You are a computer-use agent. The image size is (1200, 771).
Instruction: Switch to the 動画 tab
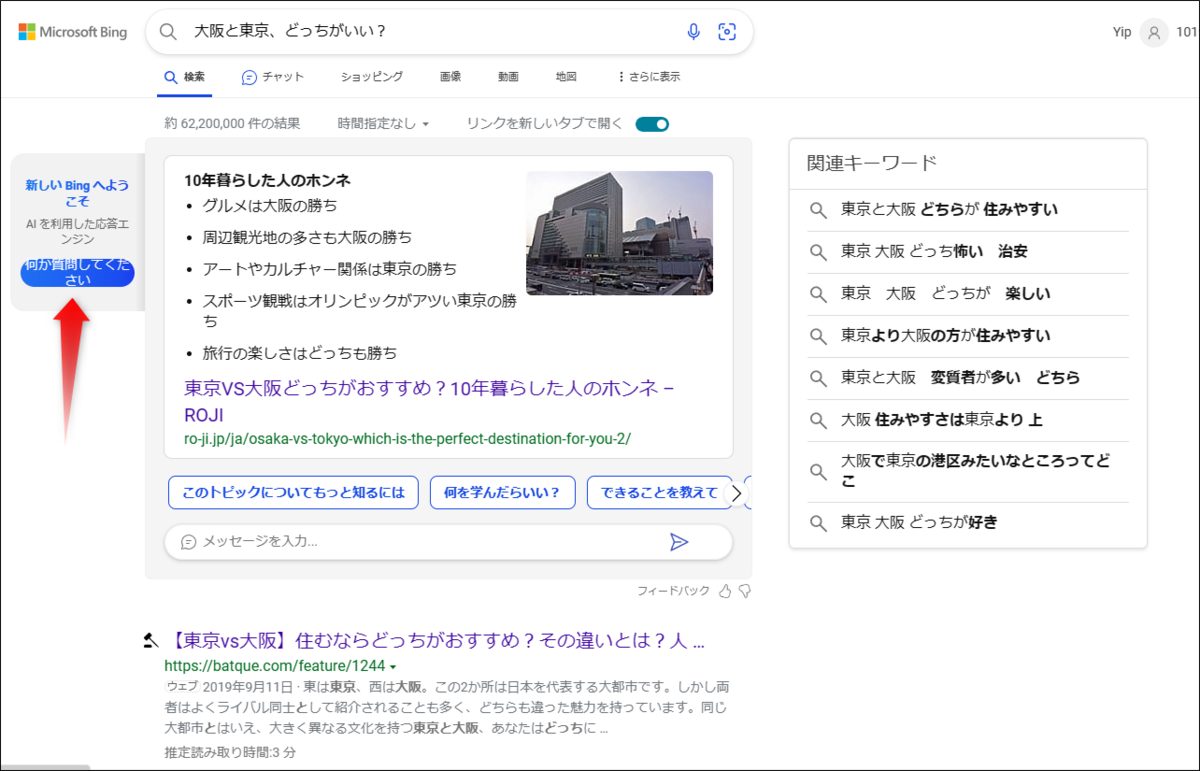tap(508, 76)
